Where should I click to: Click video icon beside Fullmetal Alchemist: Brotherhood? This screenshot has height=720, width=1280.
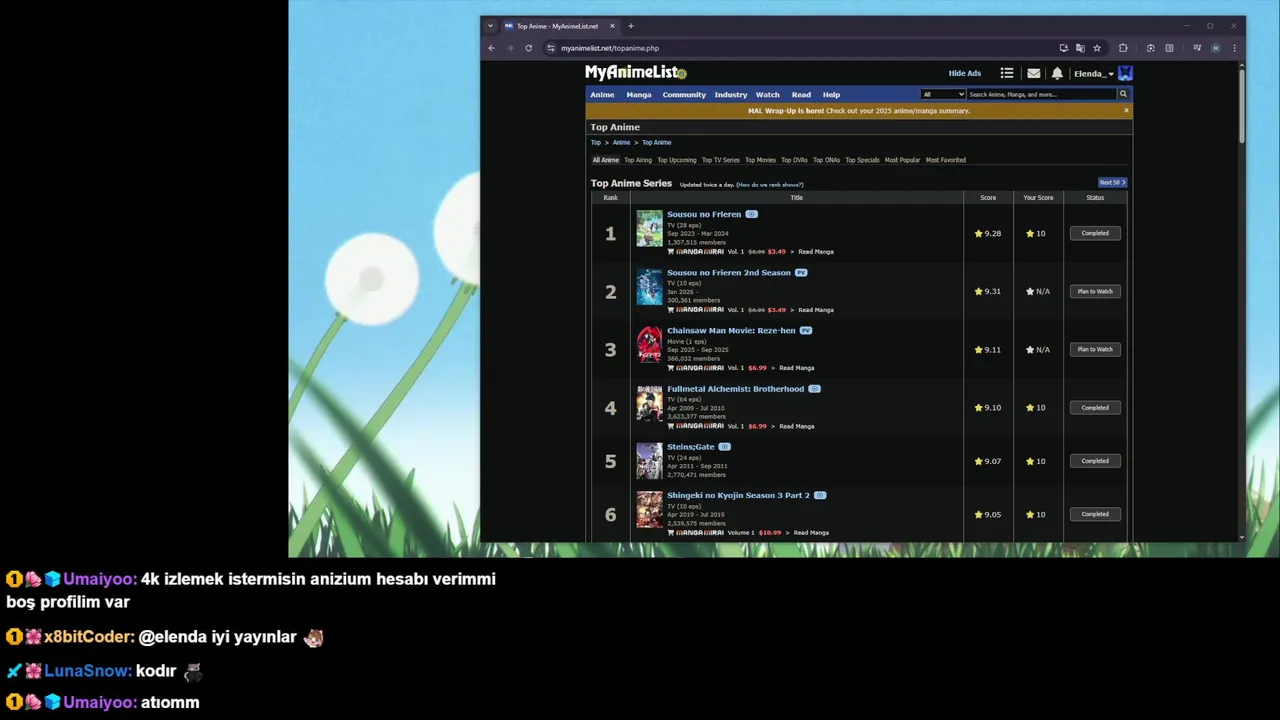[x=814, y=389]
